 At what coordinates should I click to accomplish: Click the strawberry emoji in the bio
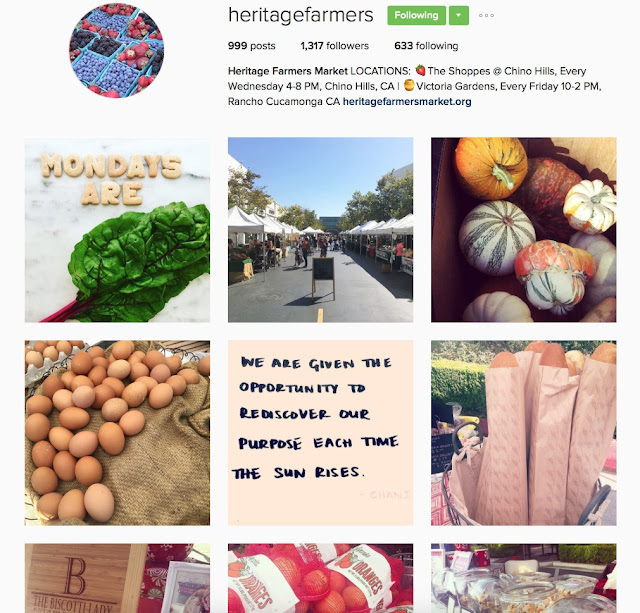(420, 70)
